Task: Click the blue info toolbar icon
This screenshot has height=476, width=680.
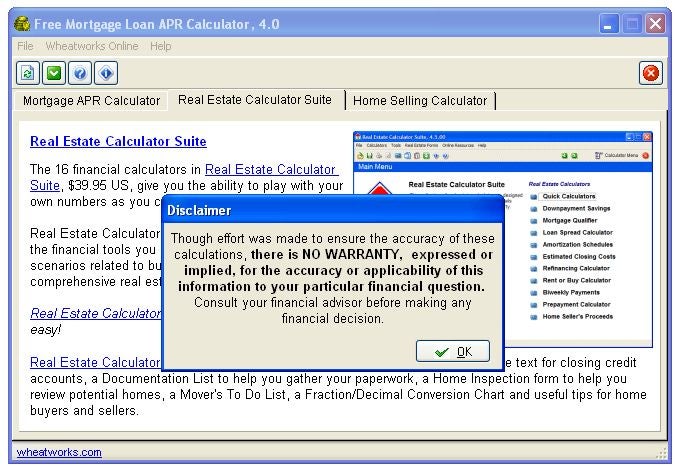Action: [x=106, y=73]
